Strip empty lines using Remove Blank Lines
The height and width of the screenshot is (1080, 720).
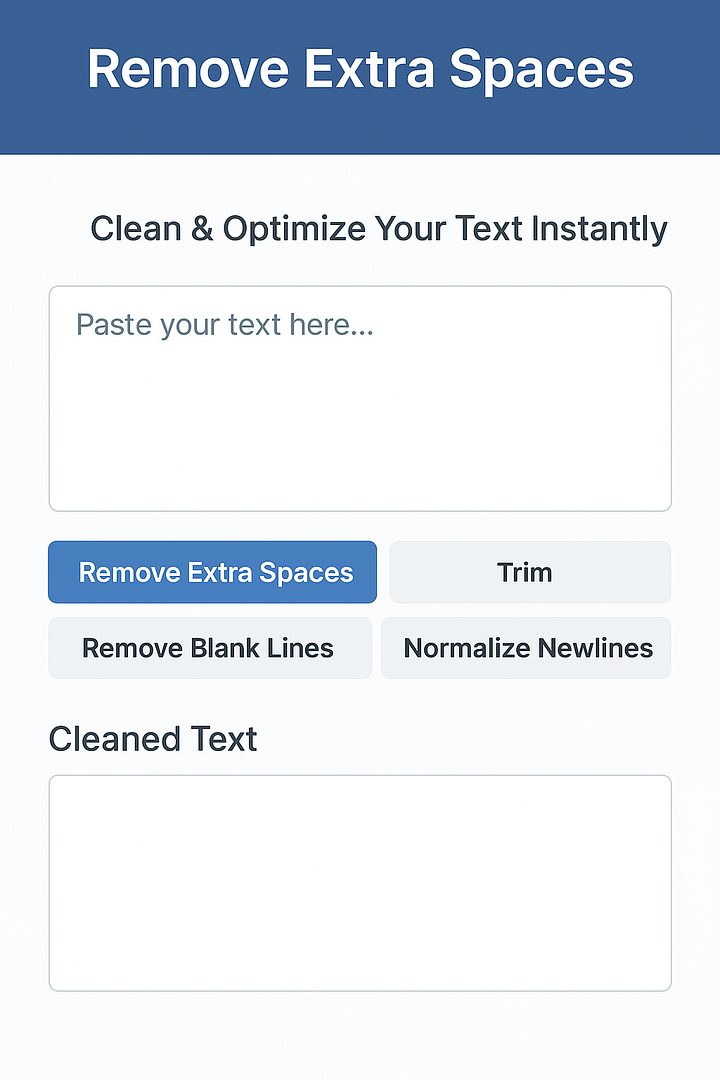(210, 648)
